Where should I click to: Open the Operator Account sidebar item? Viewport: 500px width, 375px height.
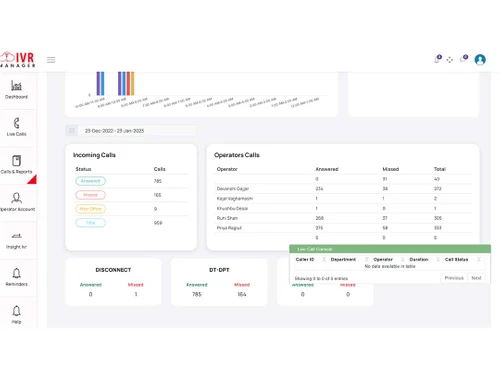[x=16, y=202]
